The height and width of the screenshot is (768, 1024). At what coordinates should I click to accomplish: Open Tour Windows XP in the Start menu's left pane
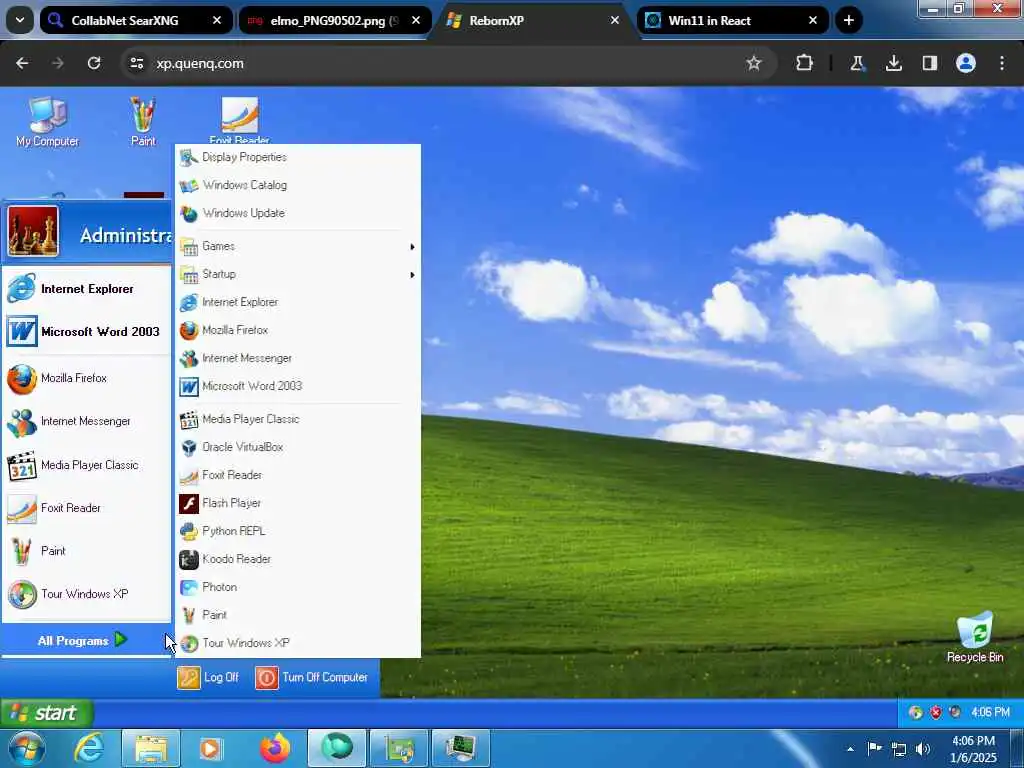(86, 594)
